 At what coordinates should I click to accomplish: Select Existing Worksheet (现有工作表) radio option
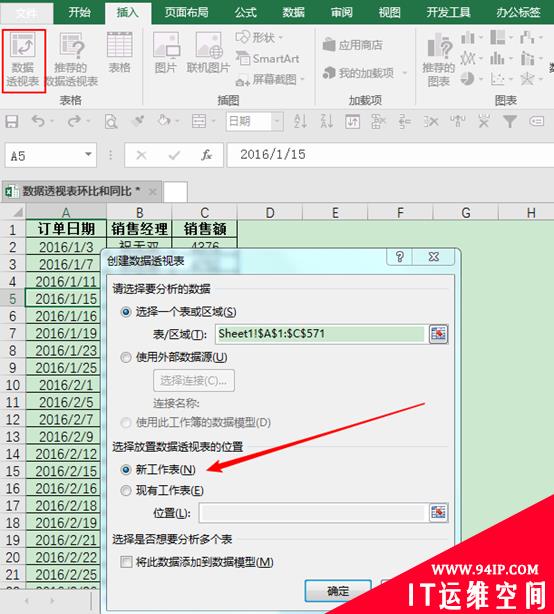(162, 490)
